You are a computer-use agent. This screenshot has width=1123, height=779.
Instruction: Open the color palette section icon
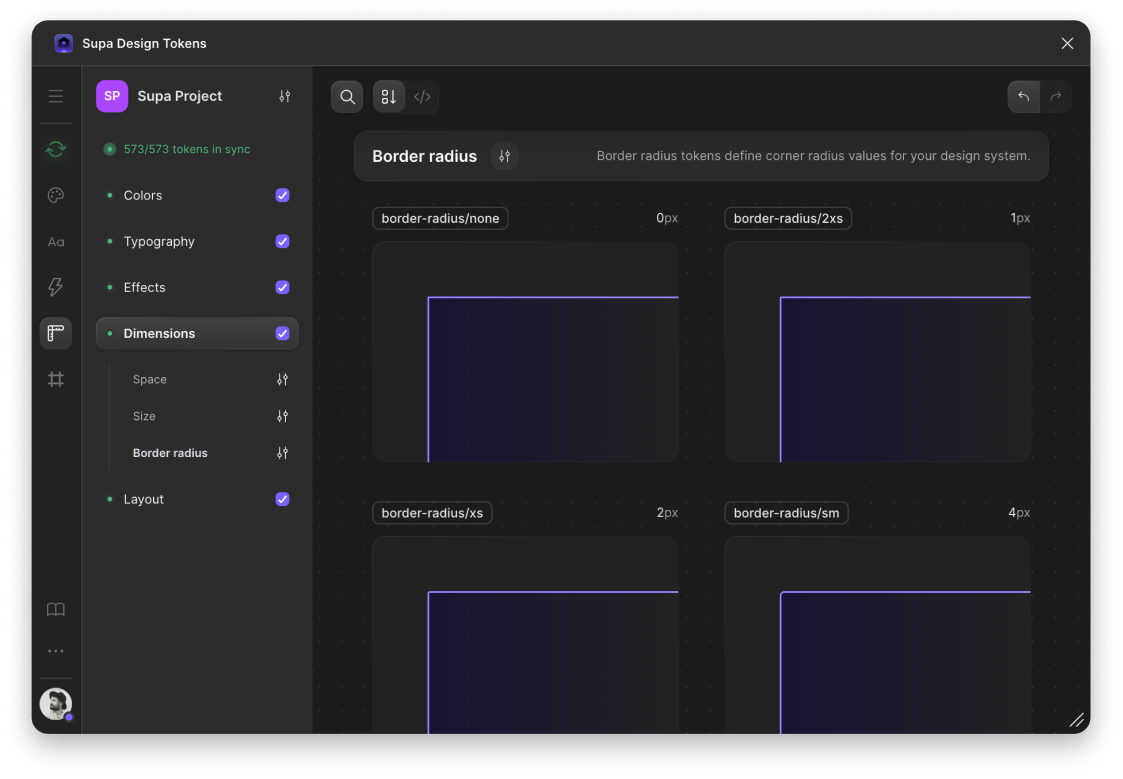pos(56,195)
